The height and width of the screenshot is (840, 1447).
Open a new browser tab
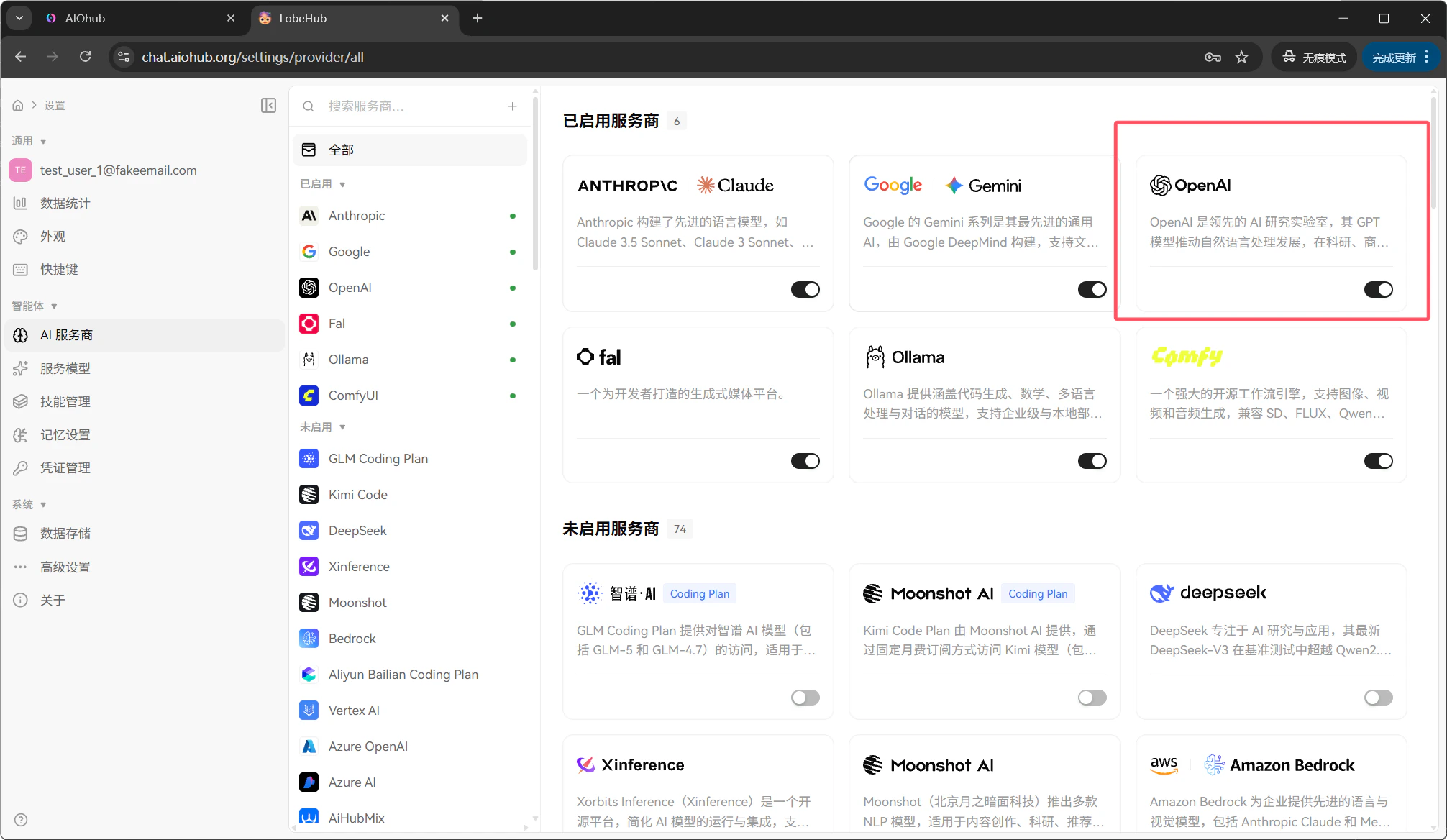coord(478,19)
